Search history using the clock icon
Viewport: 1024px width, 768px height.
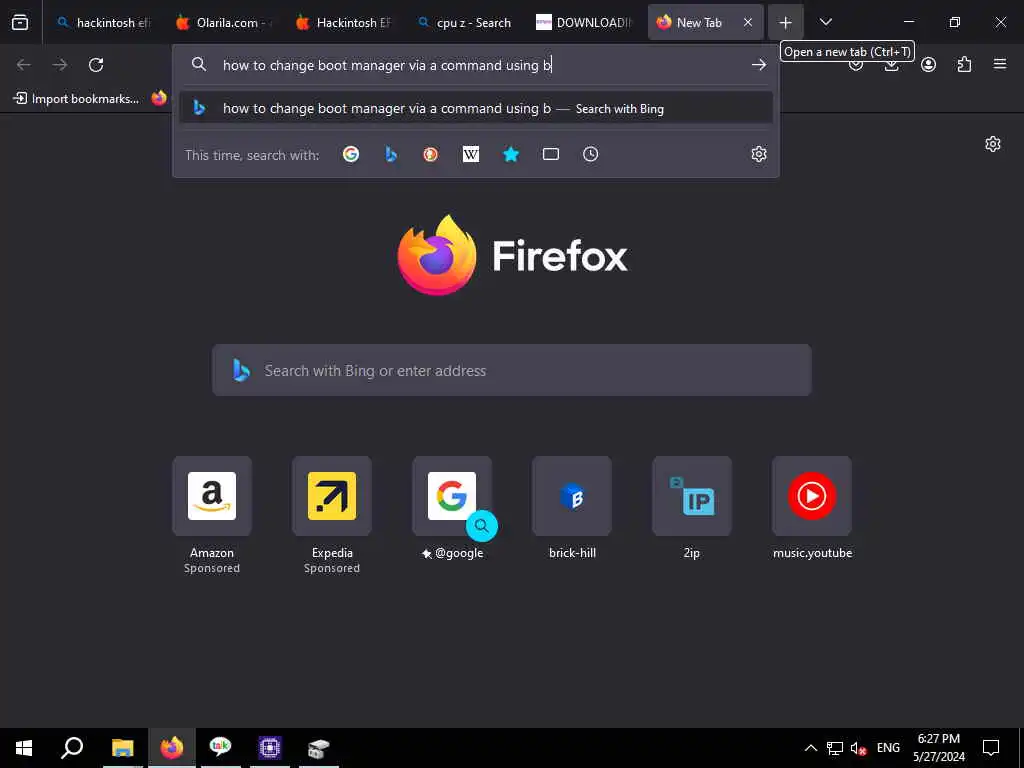(590, 154)
